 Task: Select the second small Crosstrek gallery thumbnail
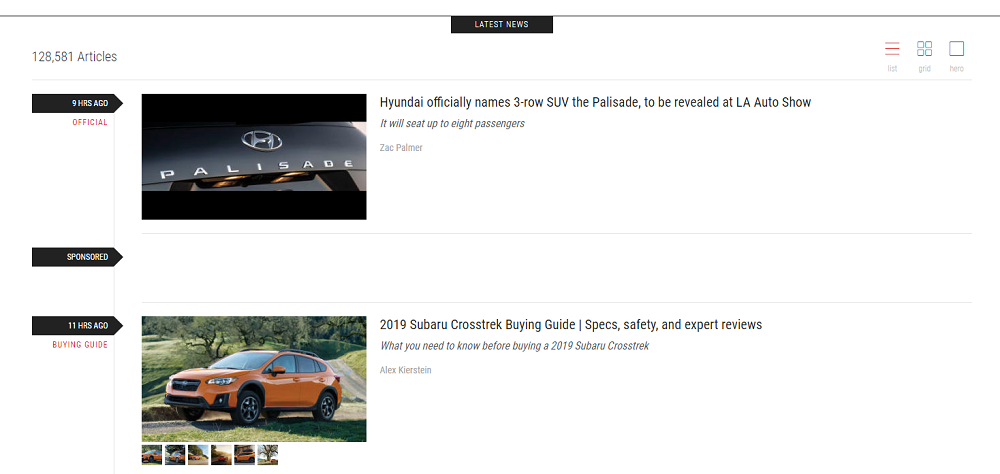tap(175, 455)
